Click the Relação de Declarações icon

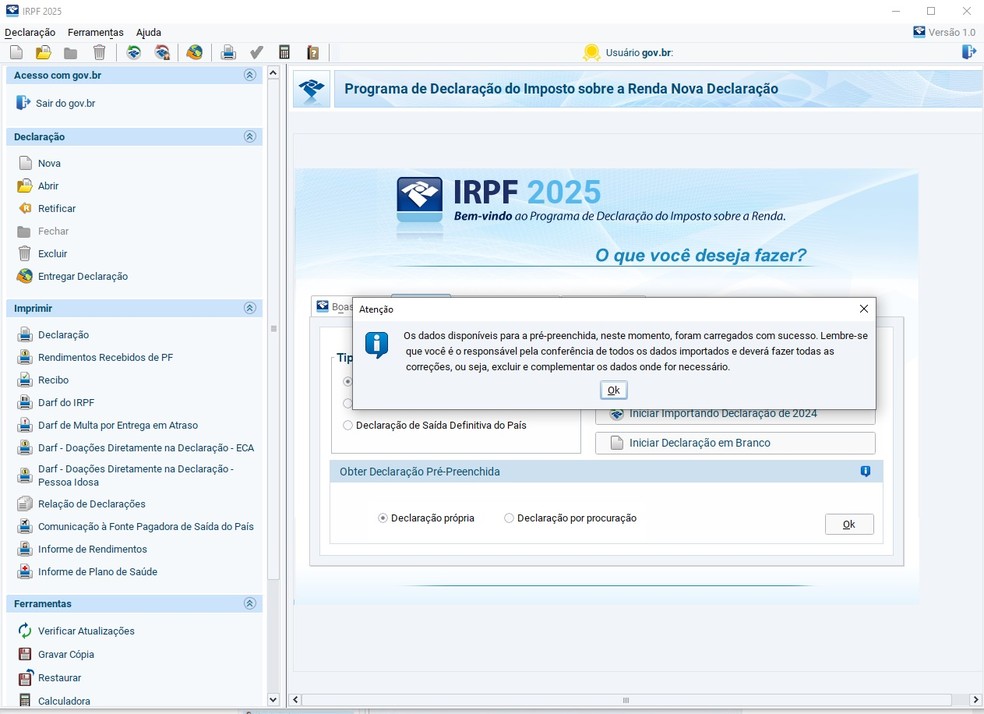click(x=24, y=504)
